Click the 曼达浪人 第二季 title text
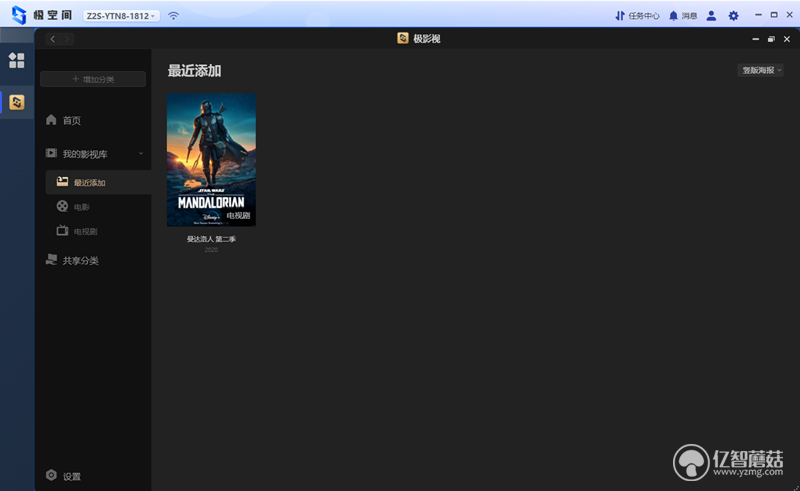 [x=211, y=239]
